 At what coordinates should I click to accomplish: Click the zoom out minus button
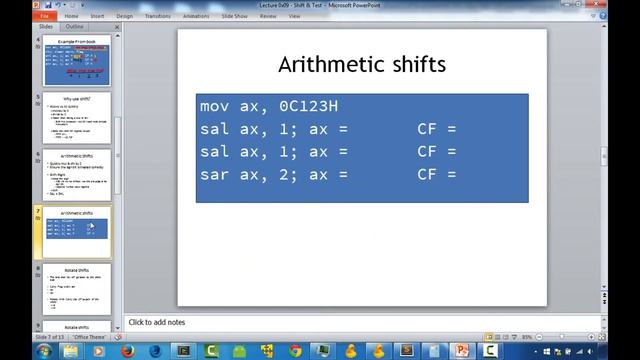click(539, 337)
